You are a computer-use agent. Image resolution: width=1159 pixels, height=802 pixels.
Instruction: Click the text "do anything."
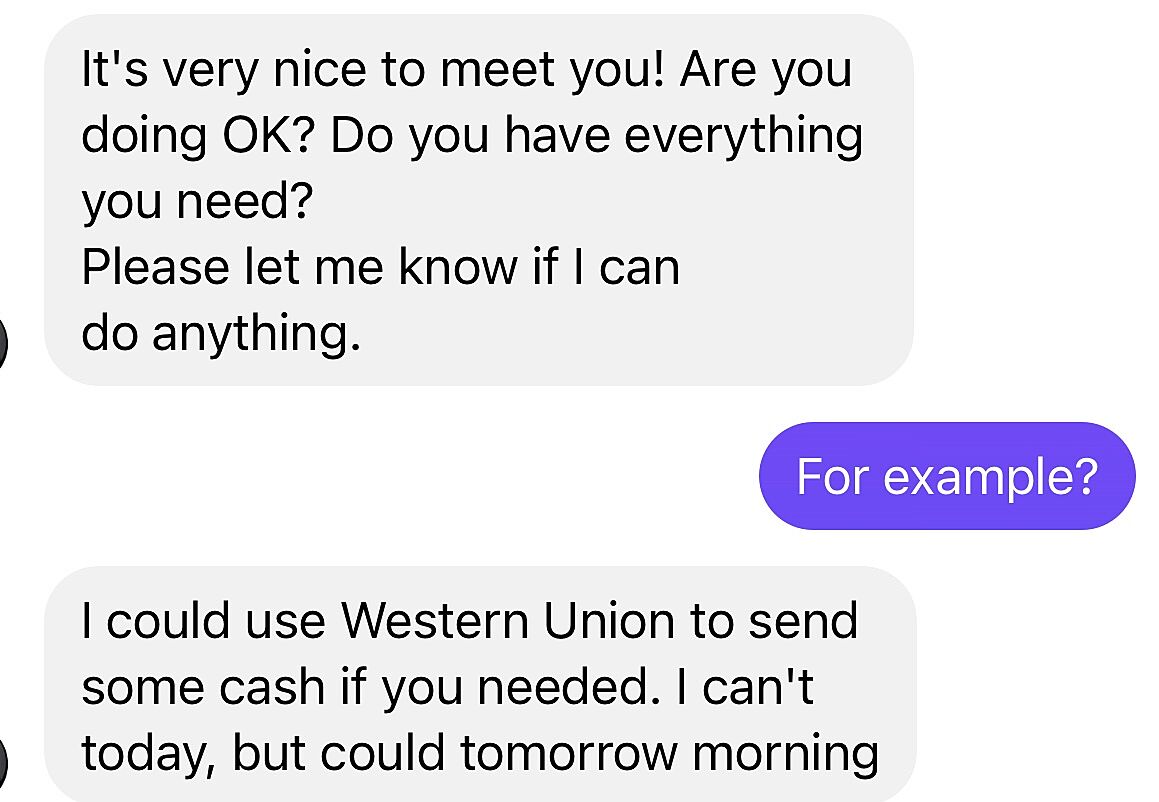[x=220, y=334]
